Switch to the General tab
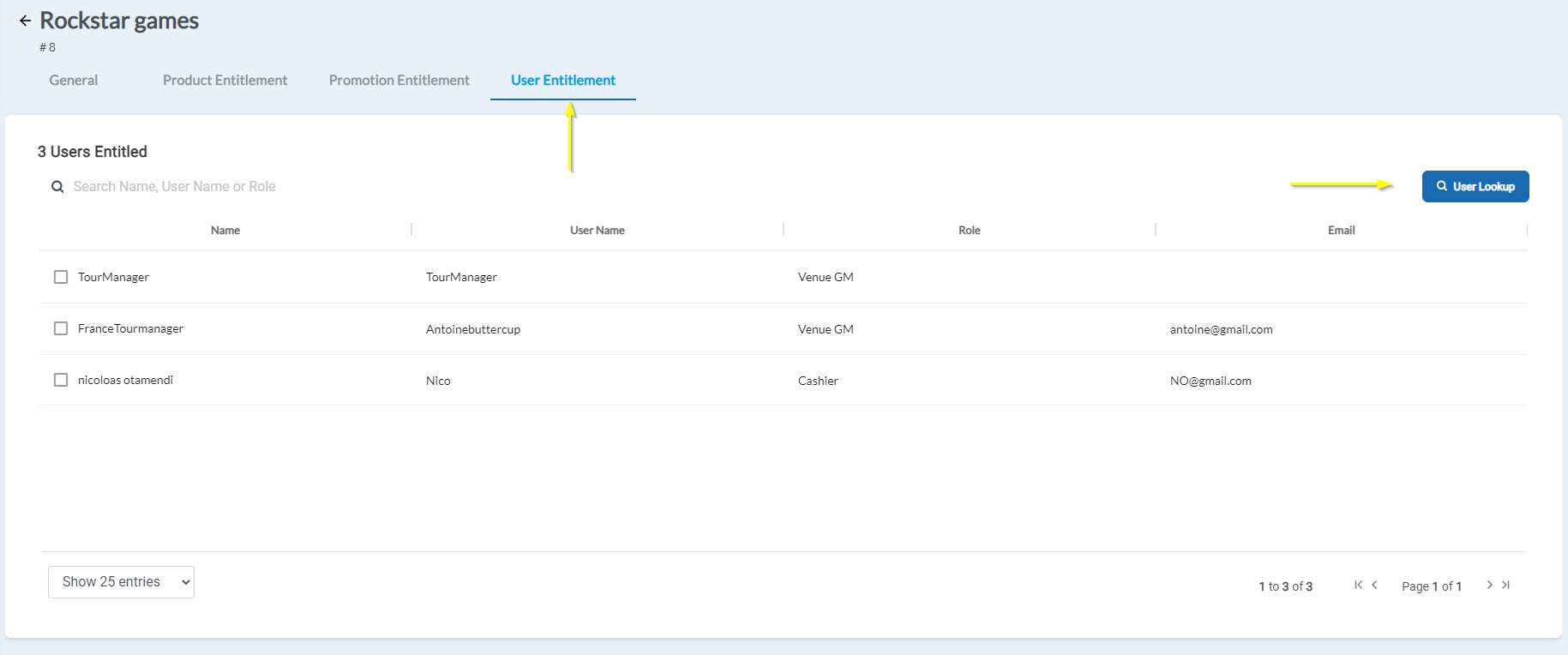Image resolution: width=1568 pixels, height=655 pixels. click(74, 81)
